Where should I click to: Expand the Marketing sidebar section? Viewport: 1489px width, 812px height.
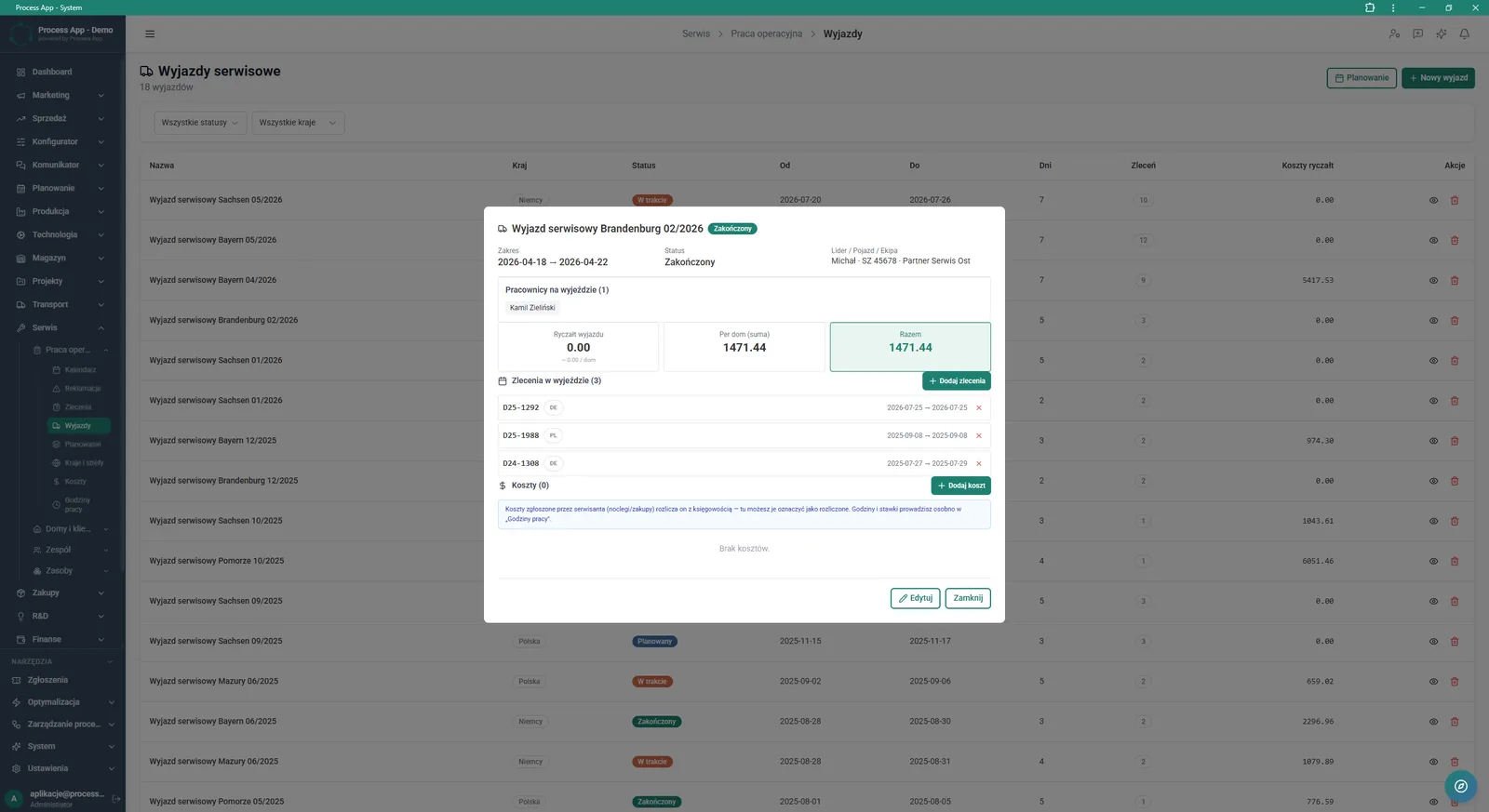coord(61,95)
